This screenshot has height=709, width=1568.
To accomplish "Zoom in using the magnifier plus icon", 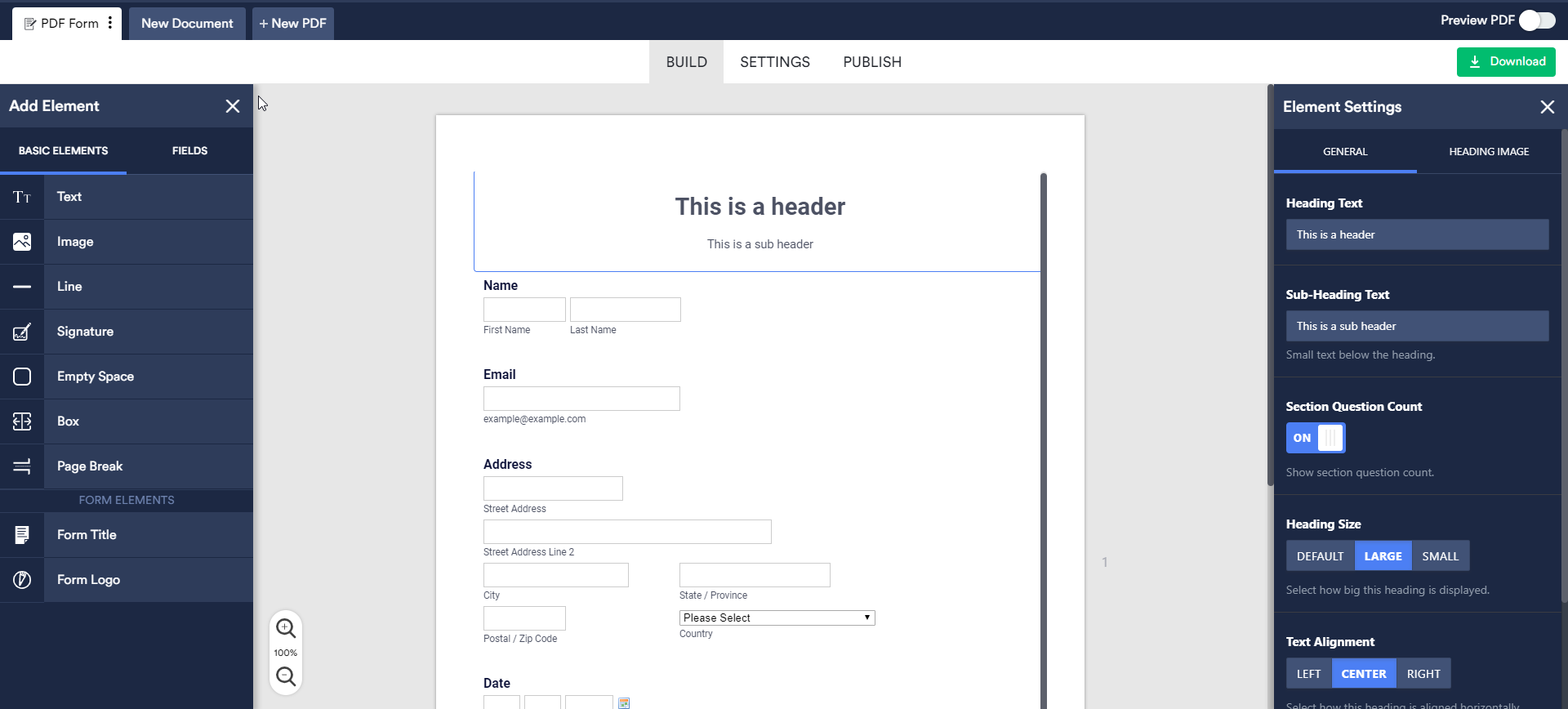I will click(x=286, y=628).
